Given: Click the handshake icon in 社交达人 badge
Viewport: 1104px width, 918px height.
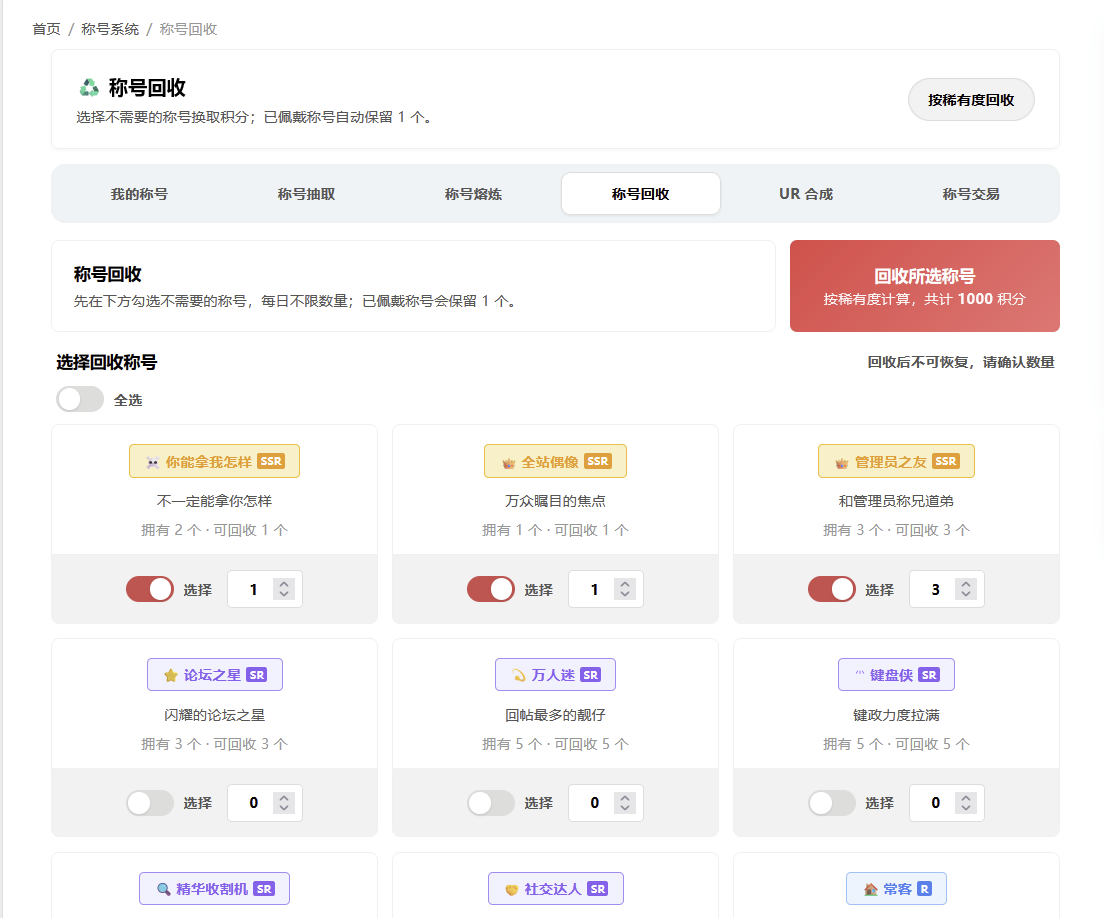Looking at the screenshot, I should tap(512, 890).
